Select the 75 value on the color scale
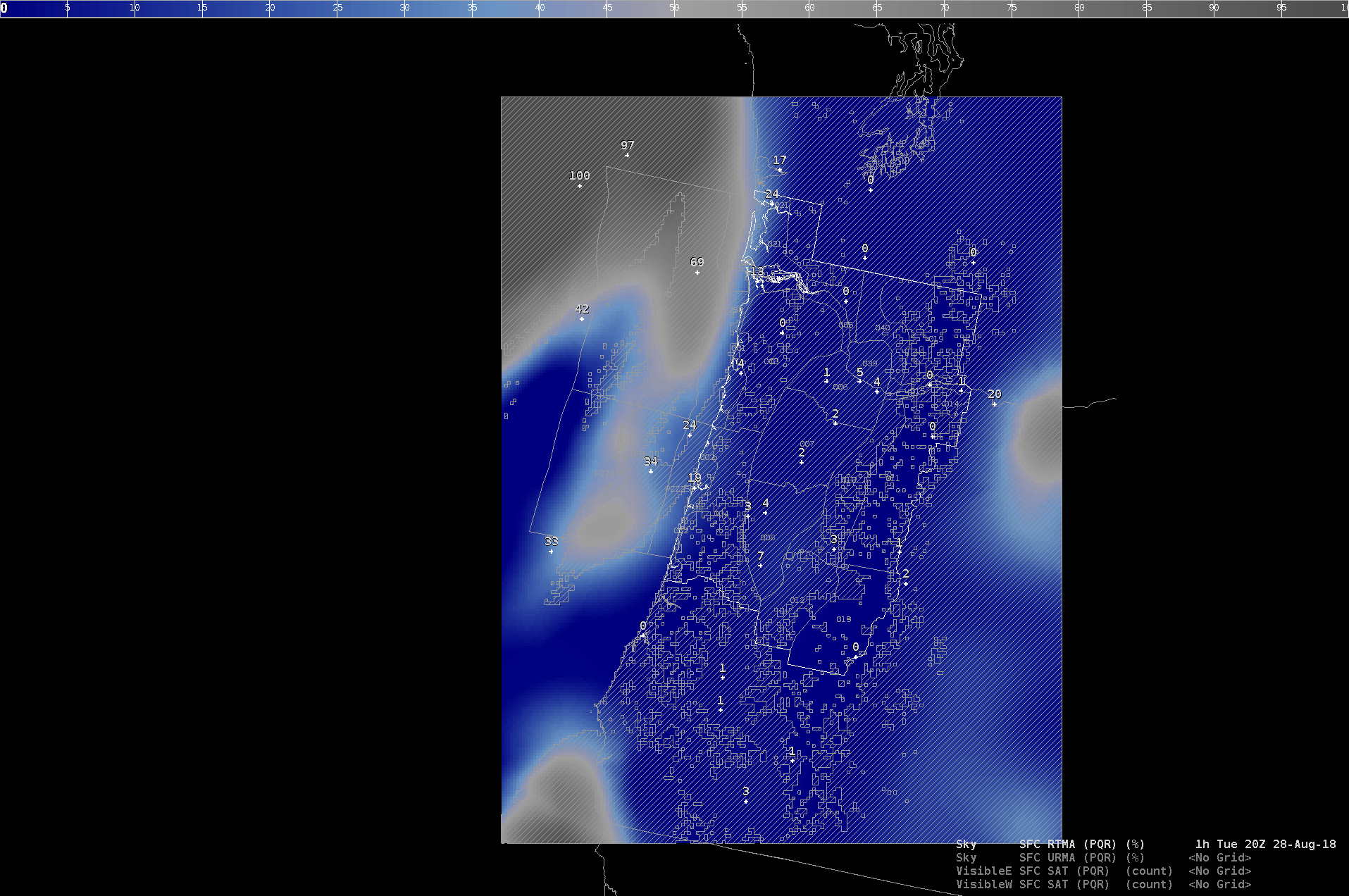The height and width of the screenshot is (896, 1349). [1012, 8]
